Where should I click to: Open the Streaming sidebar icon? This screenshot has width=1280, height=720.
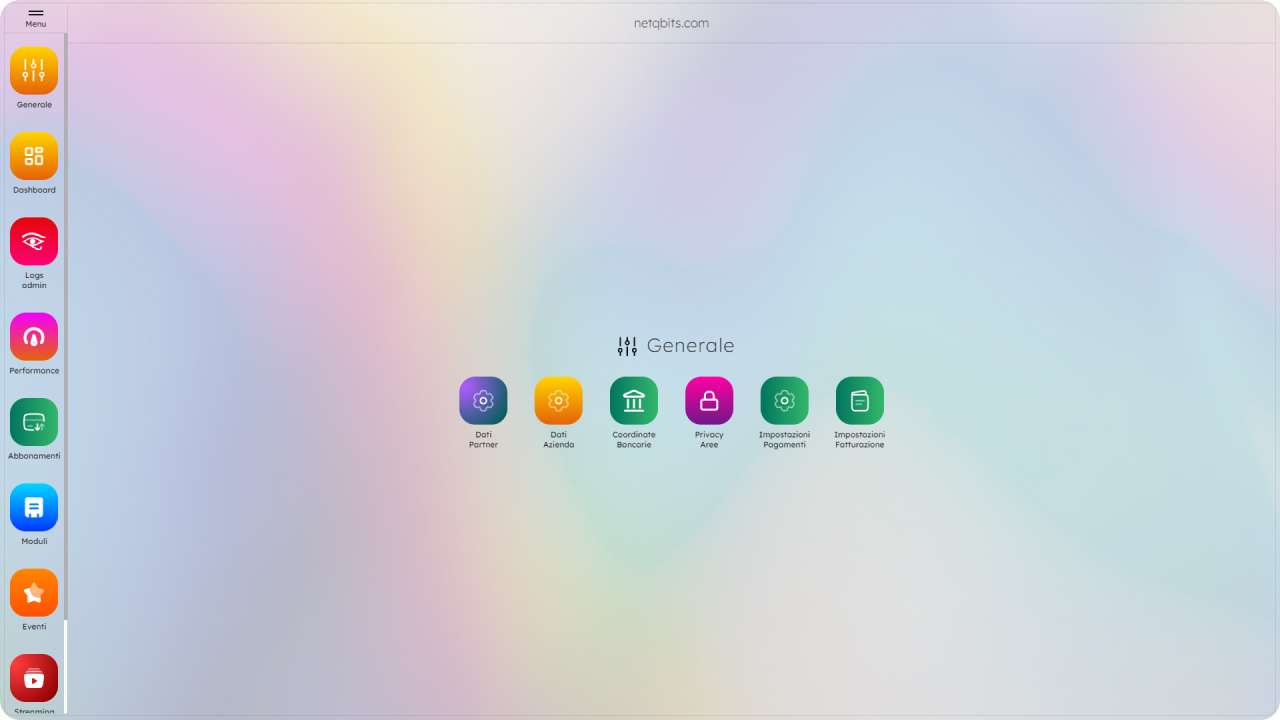[34, 678]
